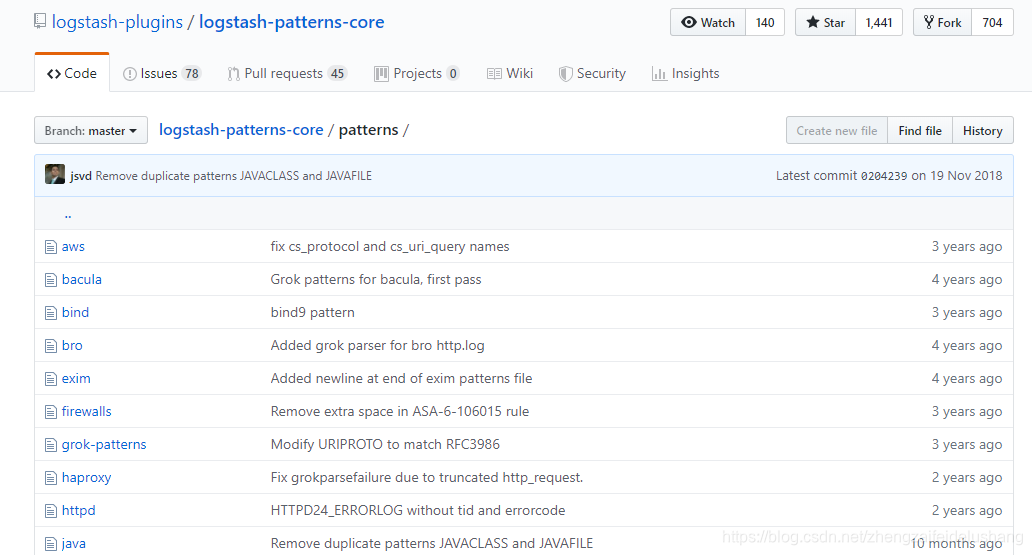Click the file icon beside firewalls
Image resolution: width=1032 pixels, height=555 pixels.
51,412
